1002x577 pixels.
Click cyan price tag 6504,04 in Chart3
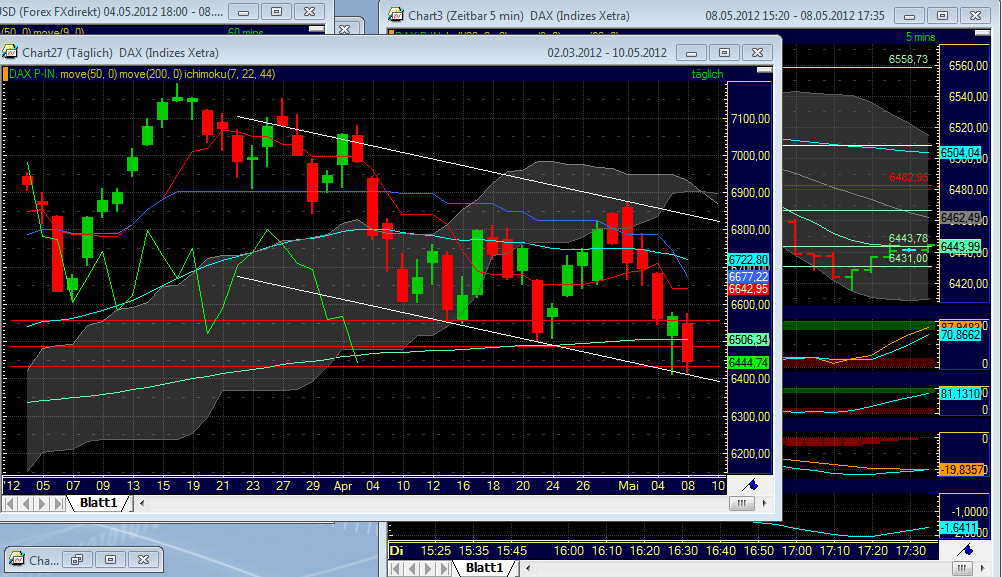point(960,153)
